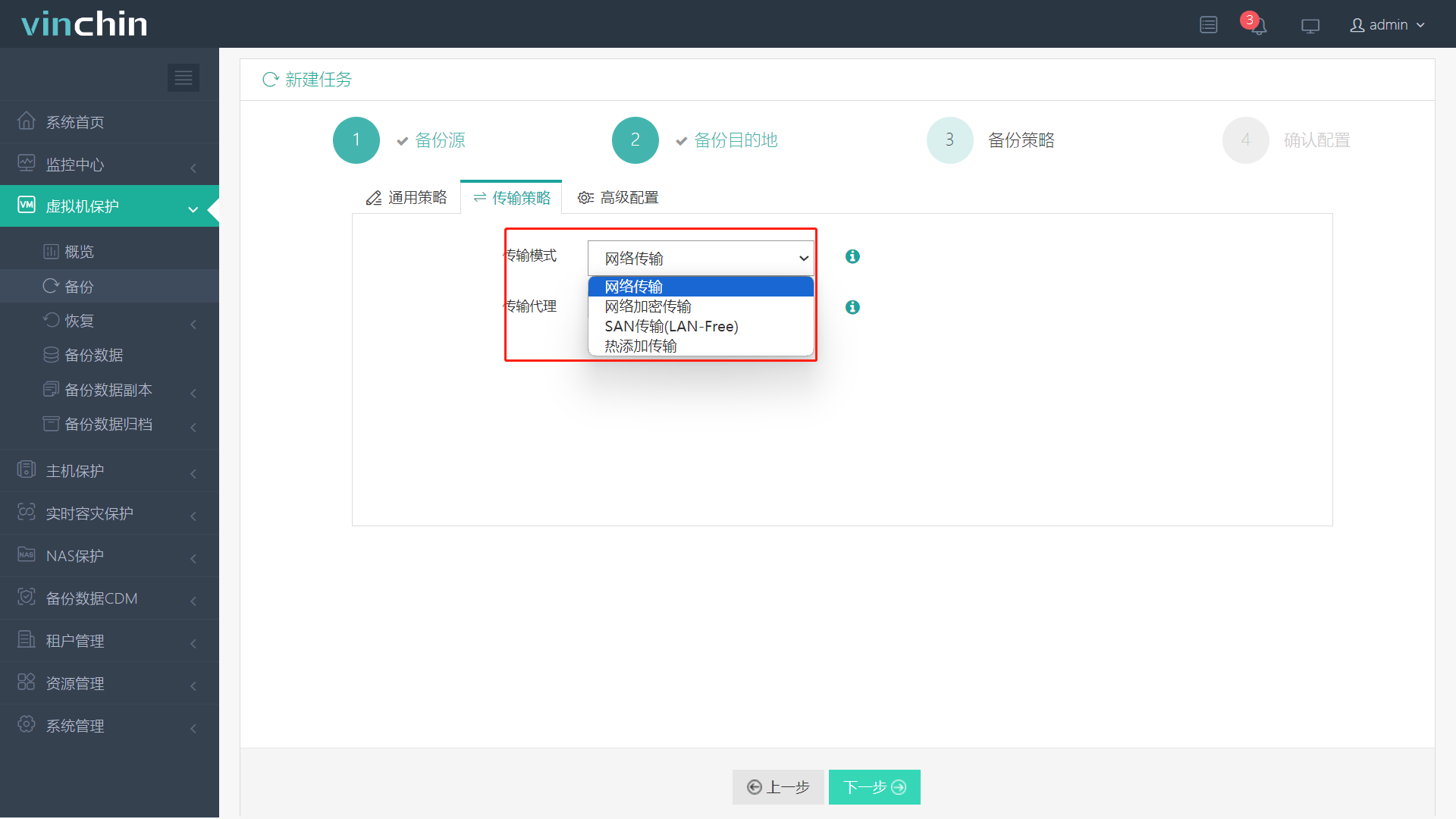This screenshot has width=1456, height=819.
Task: Open the admin user menu
Action: coord(1388,25)
